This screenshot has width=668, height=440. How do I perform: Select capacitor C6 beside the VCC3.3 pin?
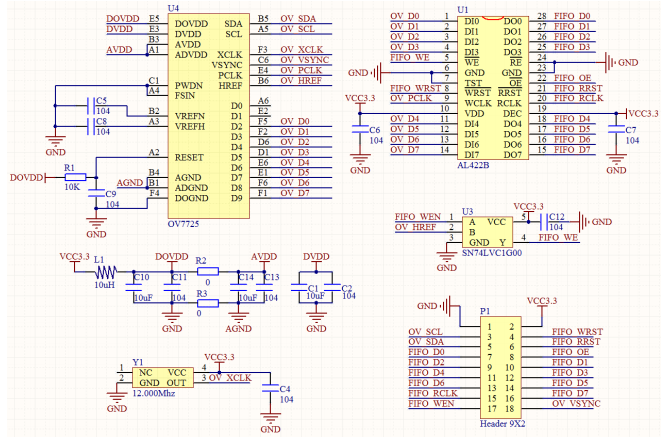(x=358, y=131)
